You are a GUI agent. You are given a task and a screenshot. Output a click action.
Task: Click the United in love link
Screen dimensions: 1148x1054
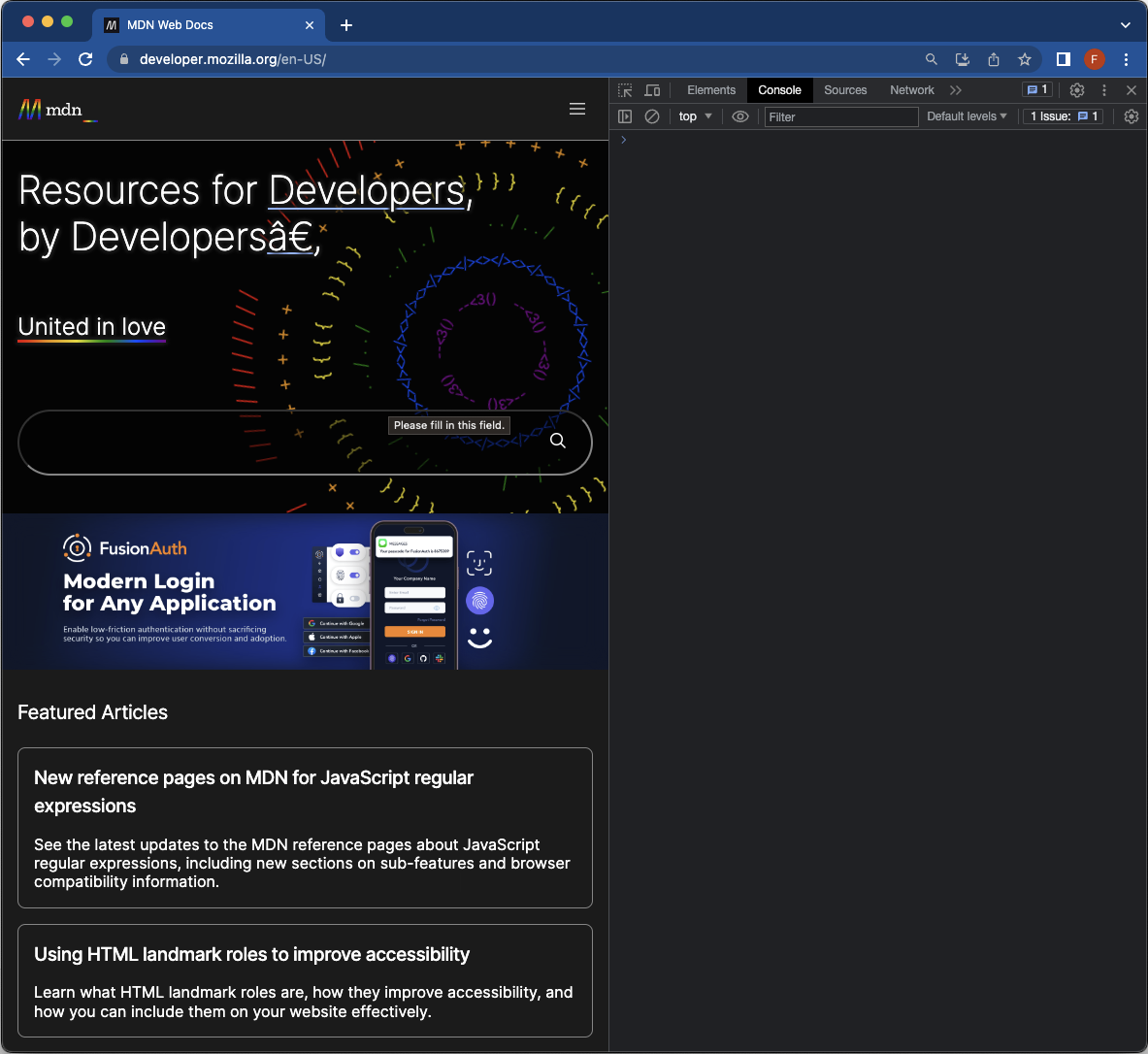pyautogui.click(x=91, y=327)
